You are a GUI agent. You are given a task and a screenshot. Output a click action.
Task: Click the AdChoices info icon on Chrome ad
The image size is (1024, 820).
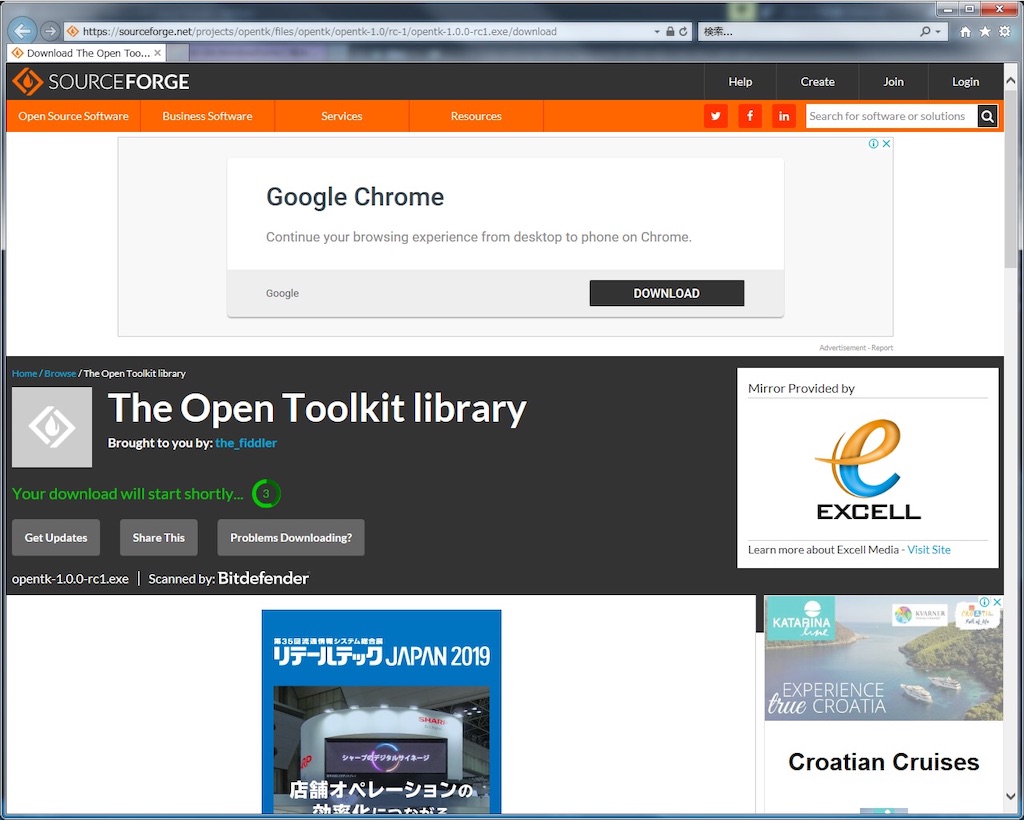point(873,144)
